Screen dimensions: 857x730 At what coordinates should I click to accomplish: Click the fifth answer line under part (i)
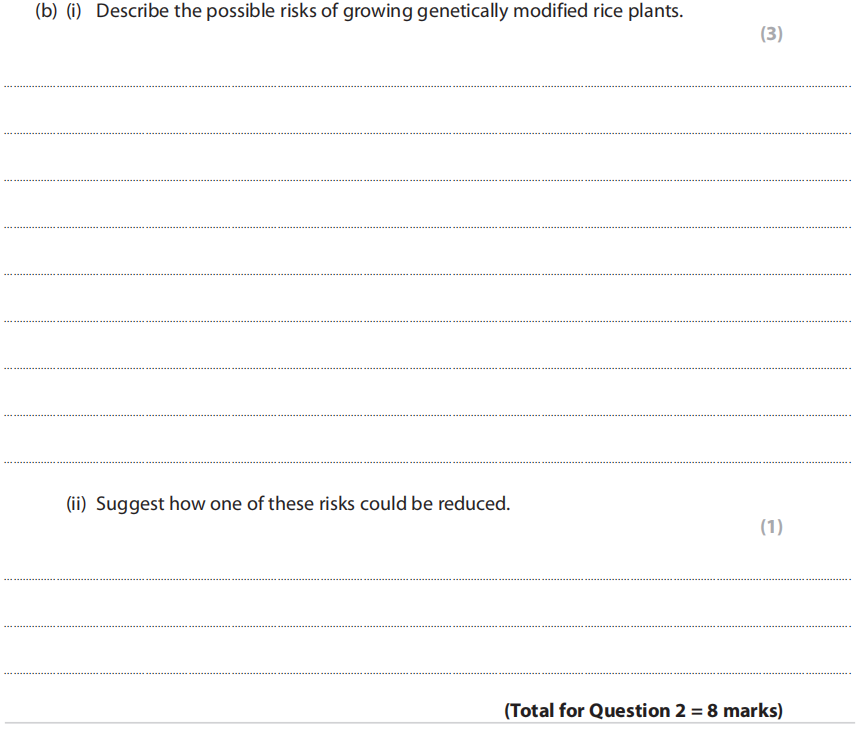(x=428, y=274)
